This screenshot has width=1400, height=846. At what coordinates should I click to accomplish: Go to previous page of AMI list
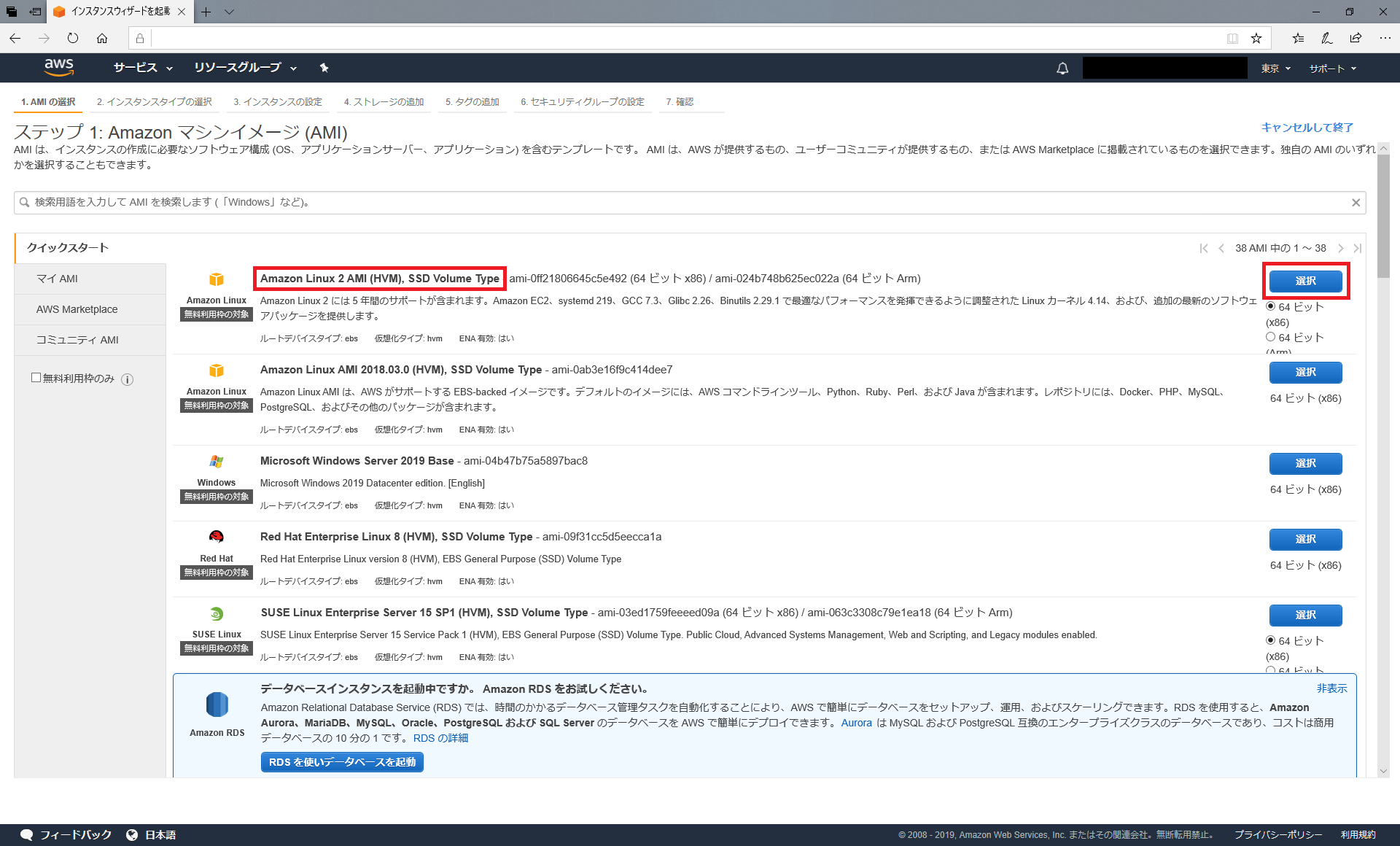pos(1221,249)
